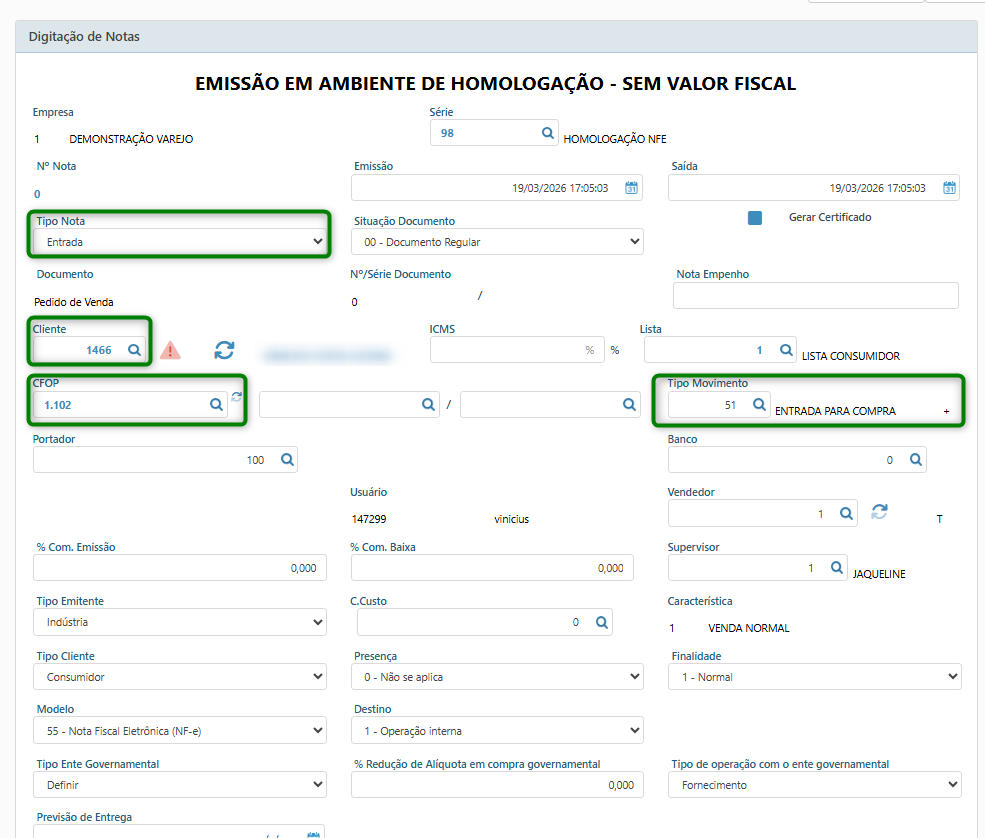
Task: Open the Emissão date calendar picker
Action: (631, 188)
